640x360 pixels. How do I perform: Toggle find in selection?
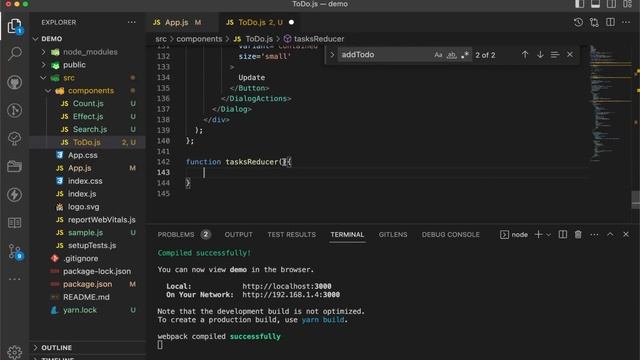point(555,55)
